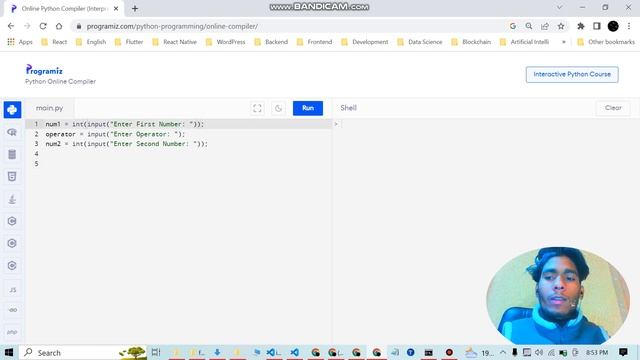Screen dimensions: 640x360
Task: Bookmark this page with the star icon
Action: coord(561,26)
